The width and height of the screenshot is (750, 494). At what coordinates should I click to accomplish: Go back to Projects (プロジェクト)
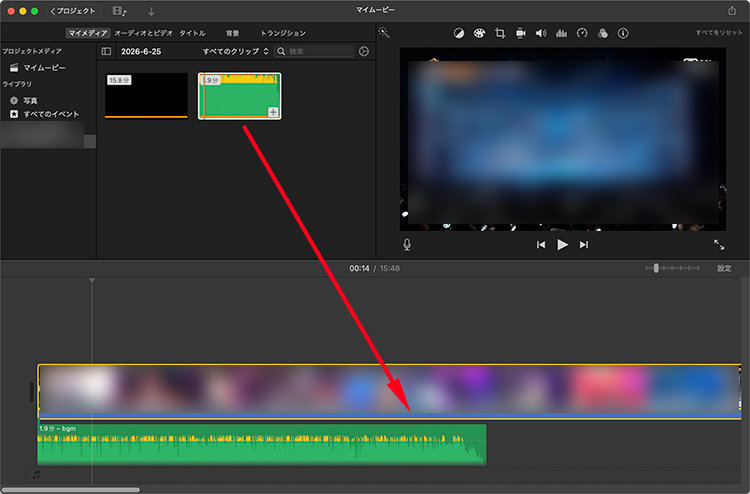point(73,11)
